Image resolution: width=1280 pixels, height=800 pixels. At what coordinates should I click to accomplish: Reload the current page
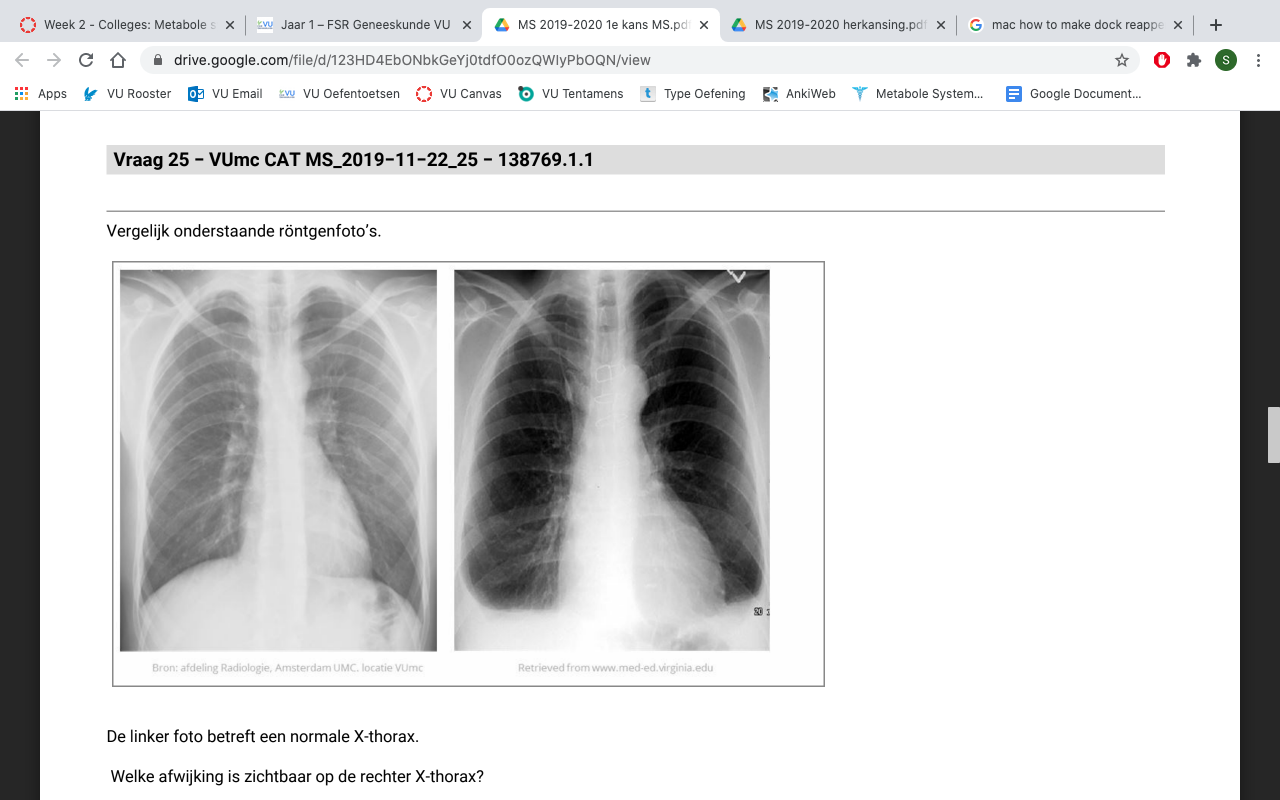coord(86,60)
